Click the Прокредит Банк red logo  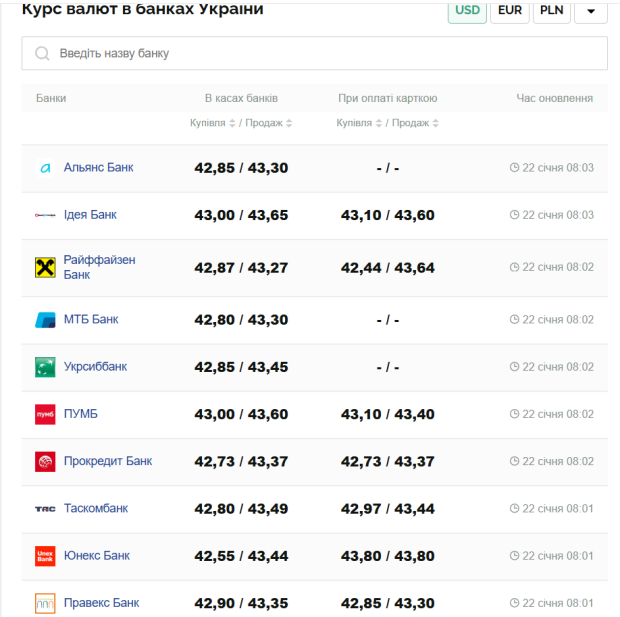tap(45, 461)
